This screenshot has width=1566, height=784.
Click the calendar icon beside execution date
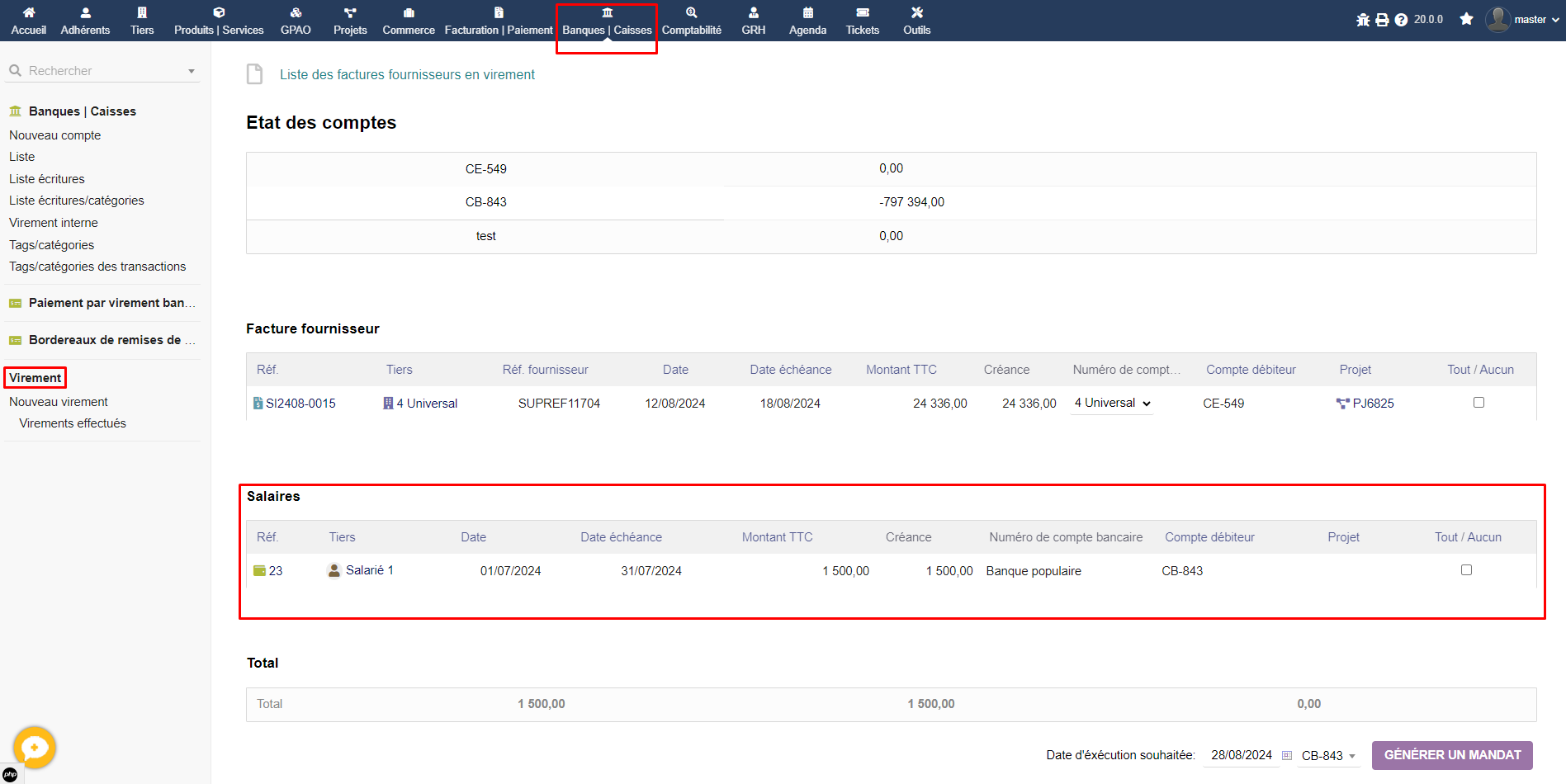(1287, 755)
